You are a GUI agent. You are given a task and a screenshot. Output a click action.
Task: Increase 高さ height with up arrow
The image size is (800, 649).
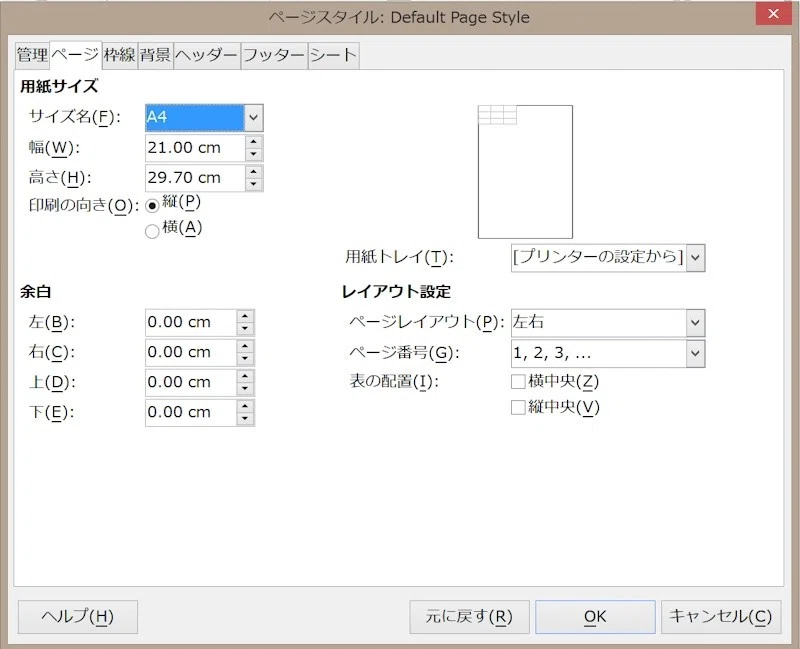[x=254, y=171]
